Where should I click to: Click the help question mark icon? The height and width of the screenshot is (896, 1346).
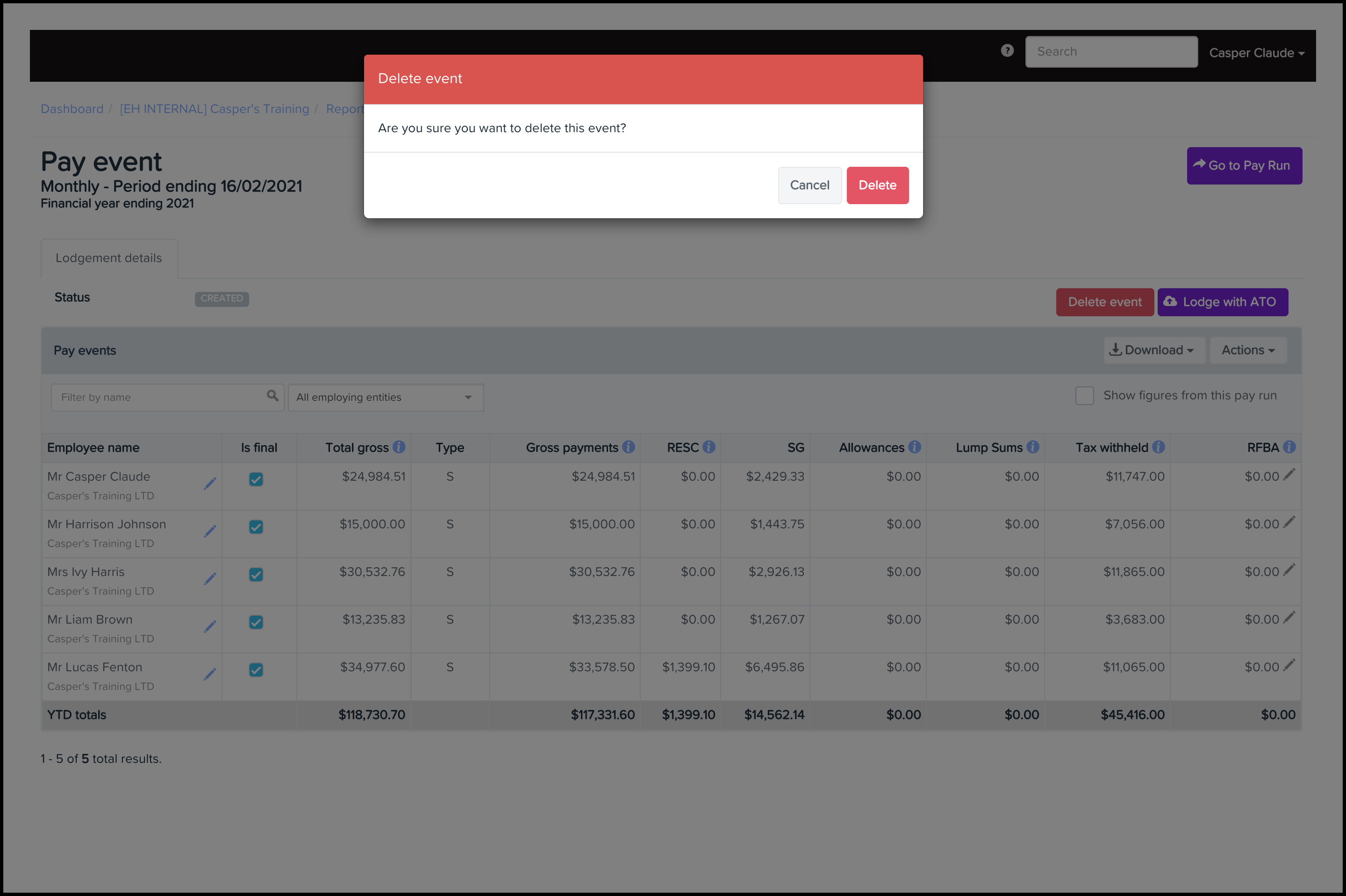pyautogui.click(x=1007, y=51)
